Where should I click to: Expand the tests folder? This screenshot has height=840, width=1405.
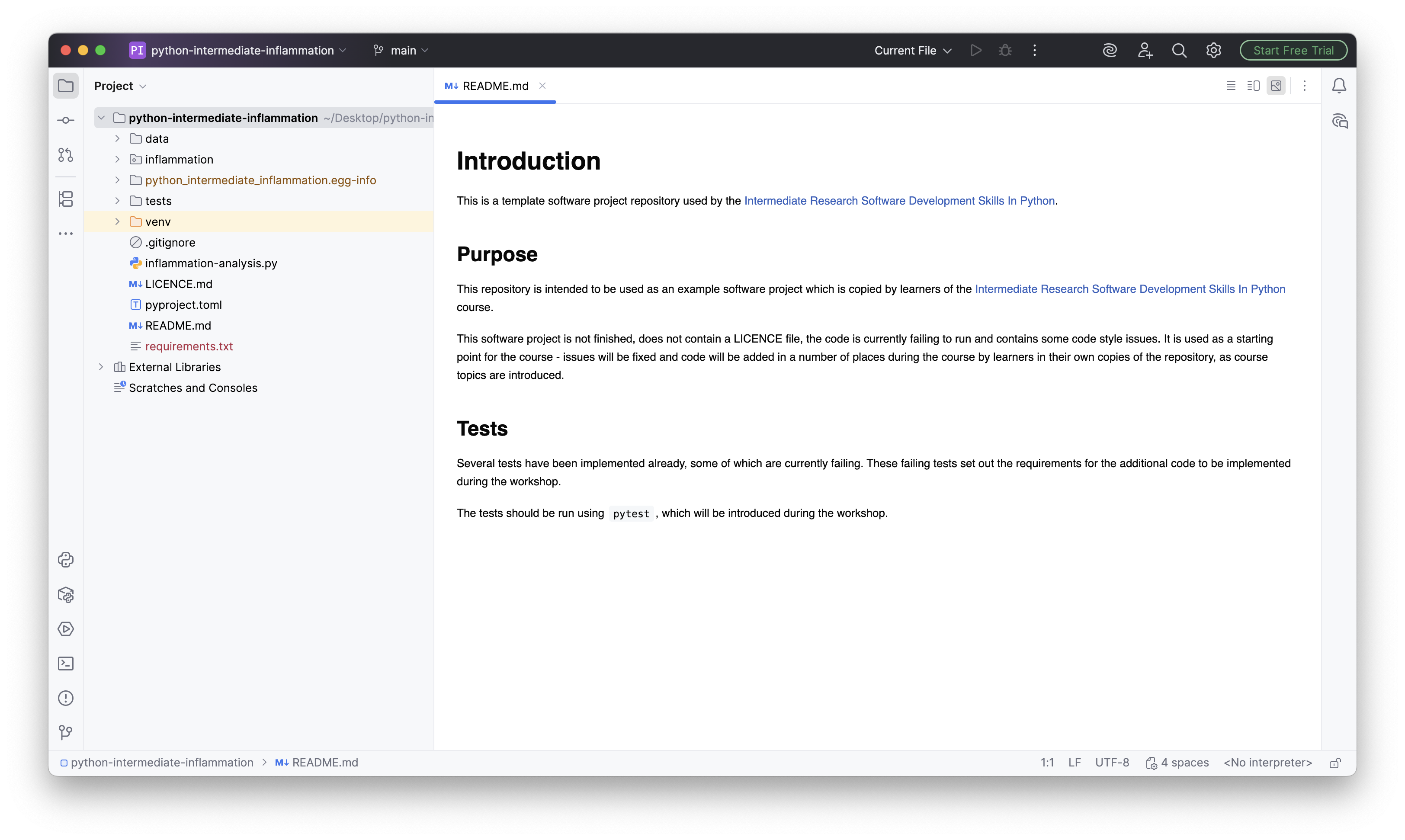117,200
